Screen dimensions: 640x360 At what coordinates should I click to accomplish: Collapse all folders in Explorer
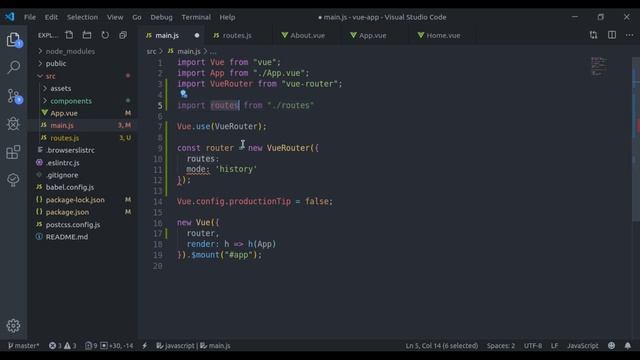coord(123,35)
